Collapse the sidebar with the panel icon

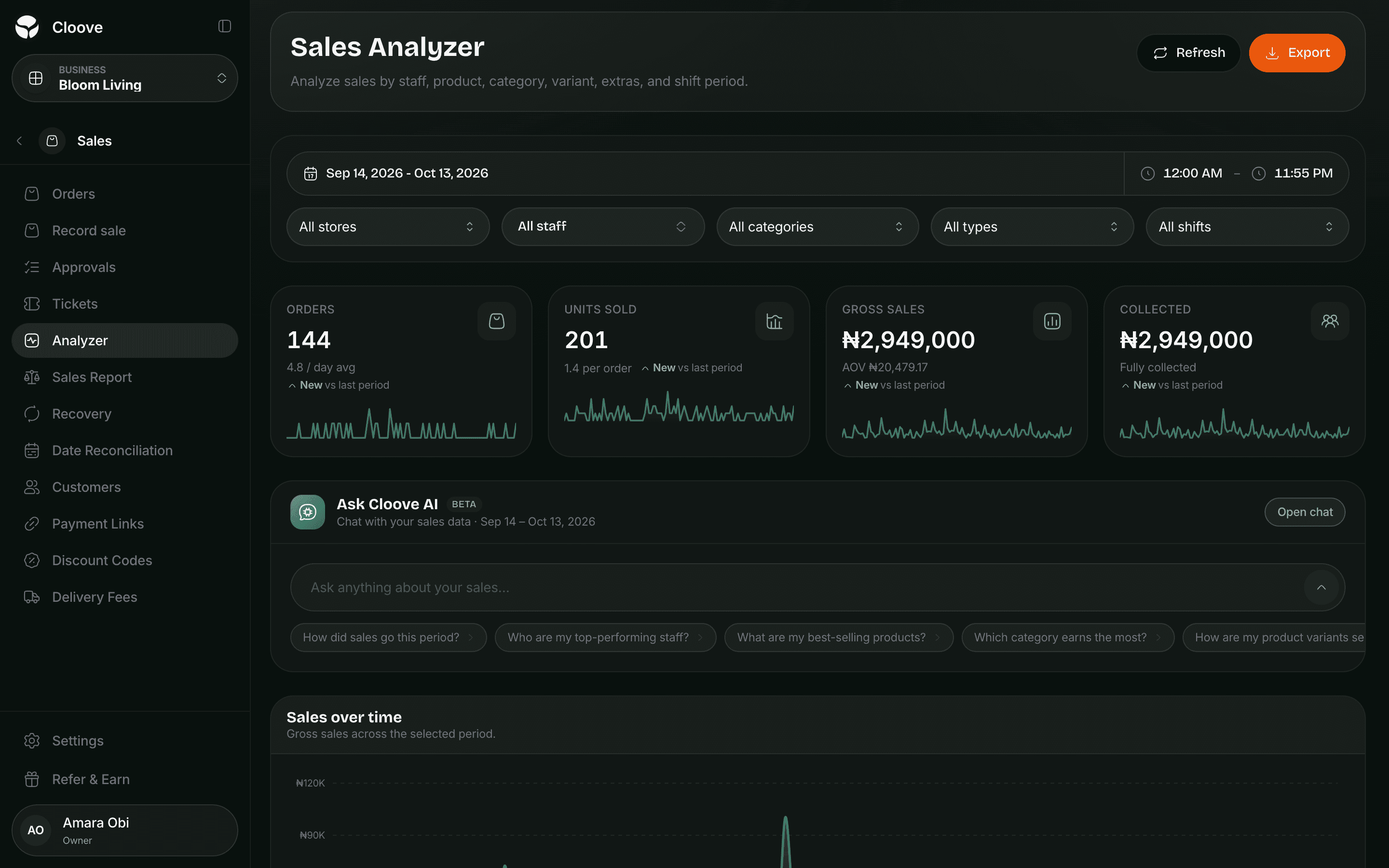point(224,27)
